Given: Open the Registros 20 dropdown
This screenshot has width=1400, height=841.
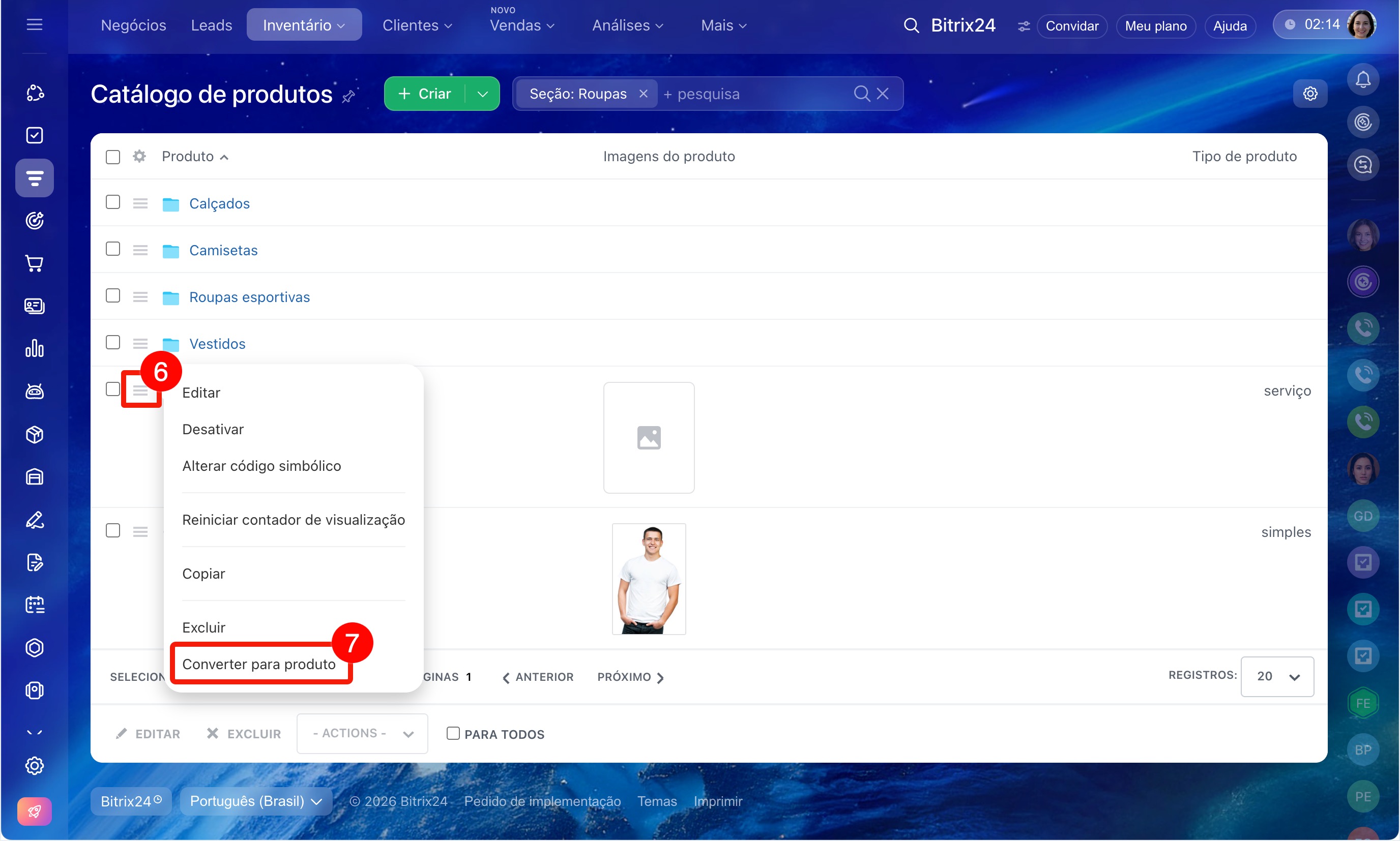Looking at the screenshot, I should (1276, 676).
